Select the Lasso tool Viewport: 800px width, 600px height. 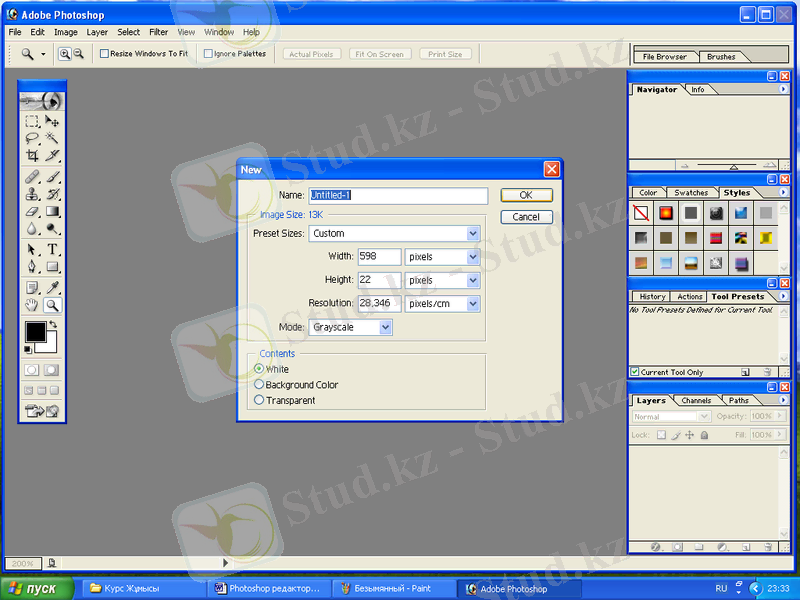point(32,139)
